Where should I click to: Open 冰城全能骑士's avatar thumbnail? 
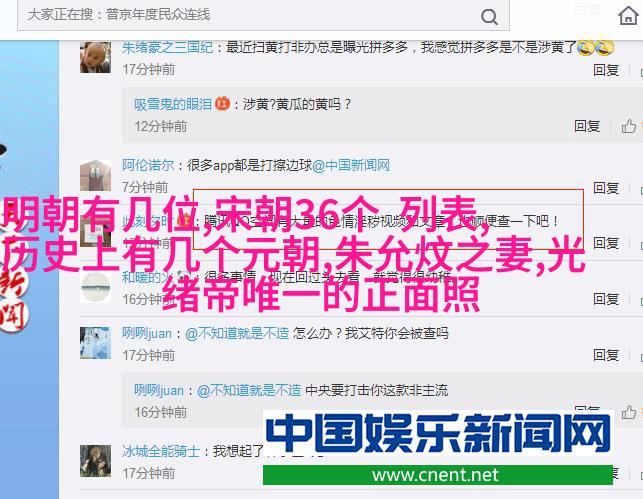[x=95, y=461]
